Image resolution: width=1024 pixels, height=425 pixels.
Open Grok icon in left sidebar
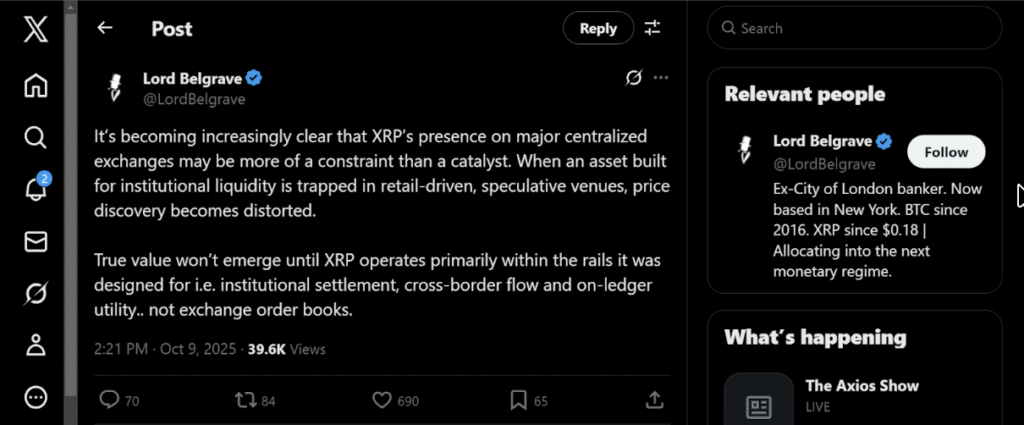point(35,293)
